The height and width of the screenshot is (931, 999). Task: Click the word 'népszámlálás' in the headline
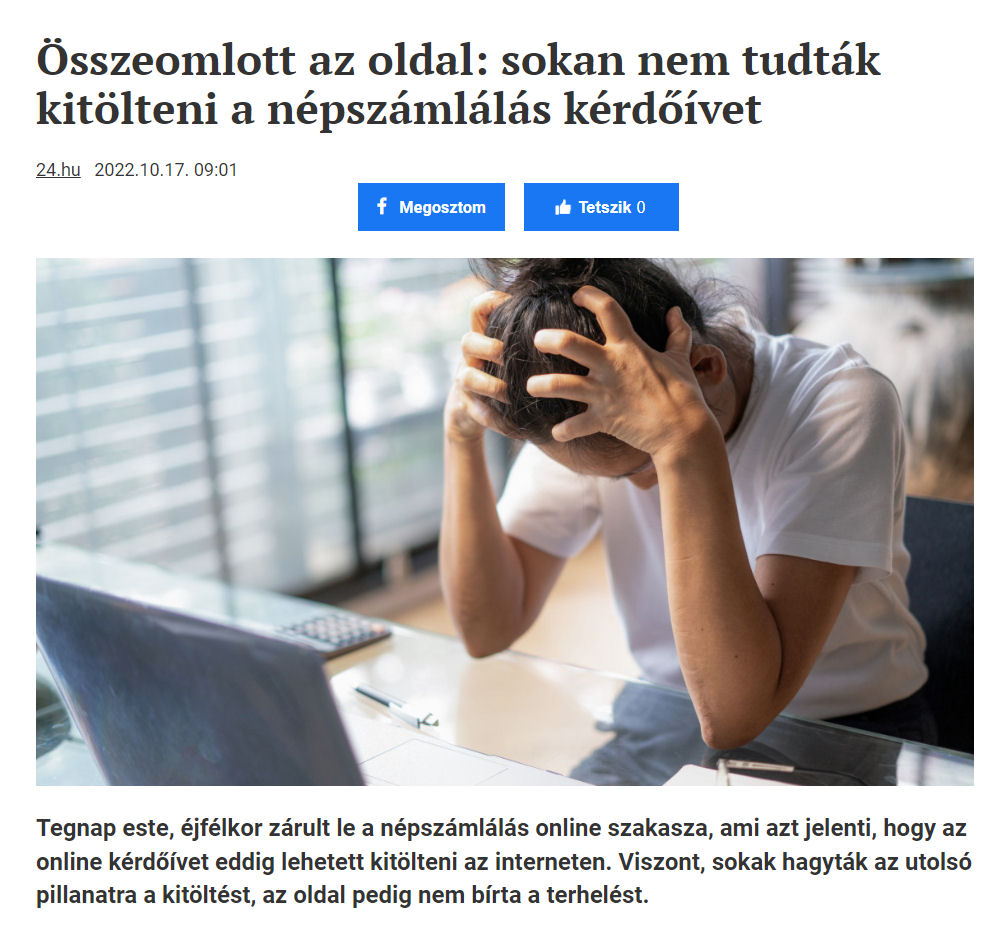pos(409,110)
